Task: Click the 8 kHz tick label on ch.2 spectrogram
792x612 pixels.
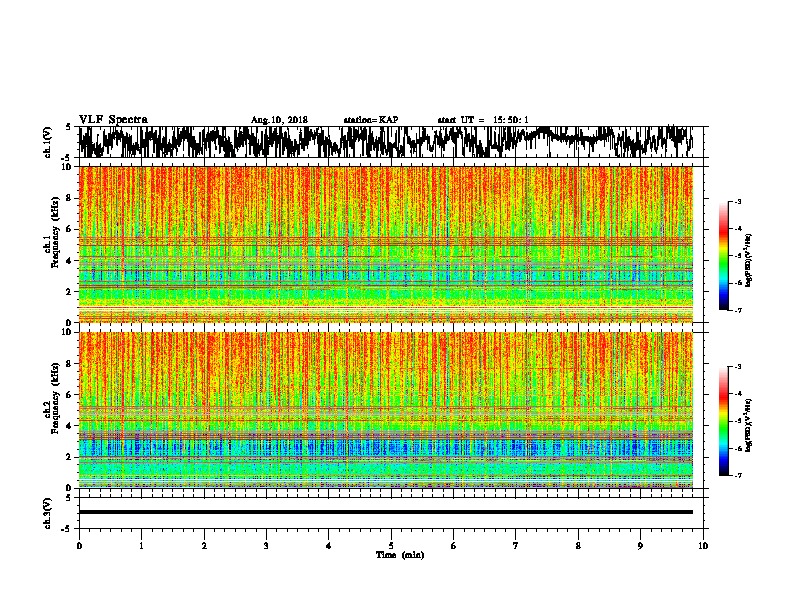Action: tap(70, 364)
